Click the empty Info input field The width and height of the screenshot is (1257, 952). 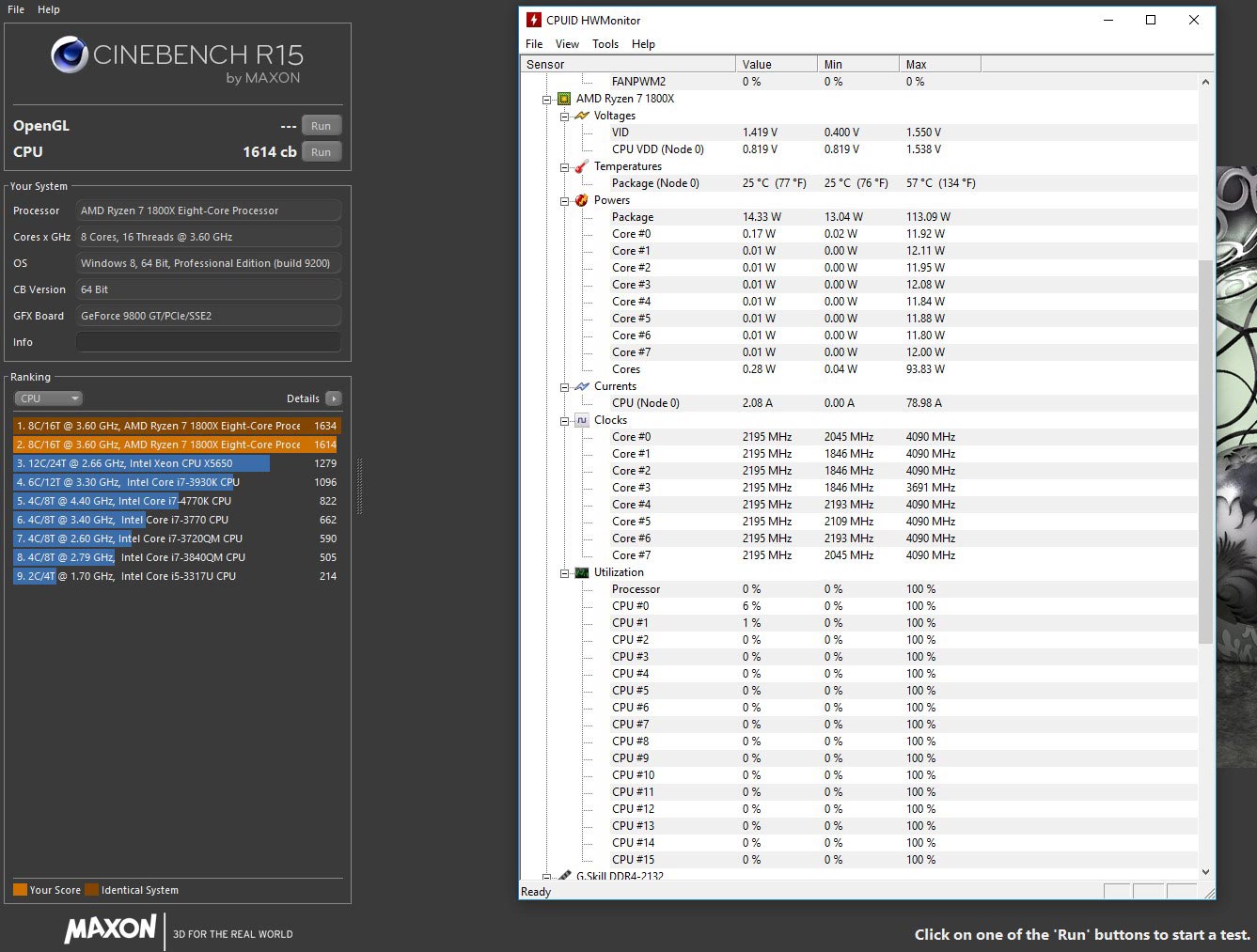(x=209, y=342)
